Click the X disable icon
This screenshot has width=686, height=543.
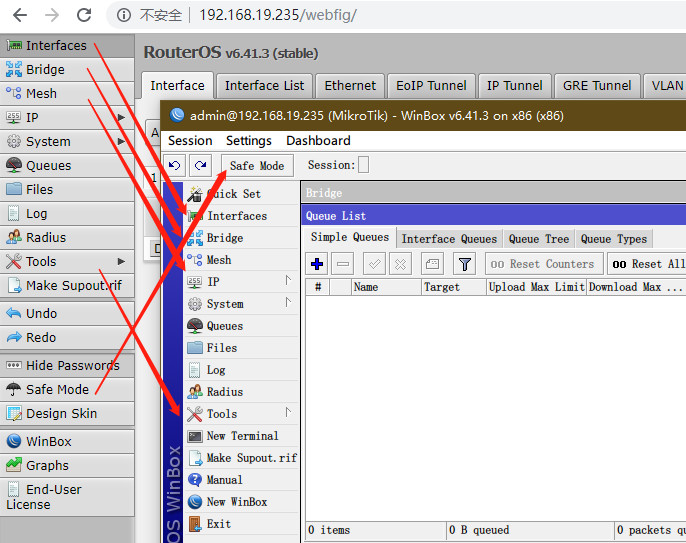pyautogui.click(x=400, y=264)
